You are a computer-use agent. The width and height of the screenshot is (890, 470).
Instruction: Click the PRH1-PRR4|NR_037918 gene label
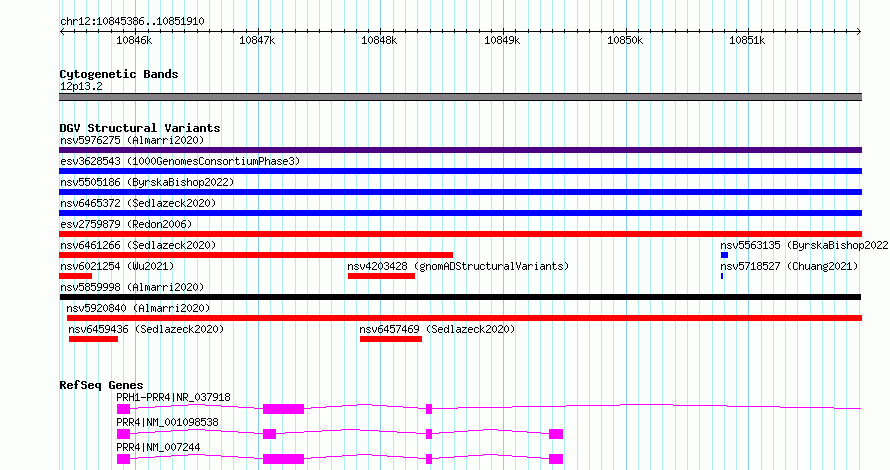174,397
